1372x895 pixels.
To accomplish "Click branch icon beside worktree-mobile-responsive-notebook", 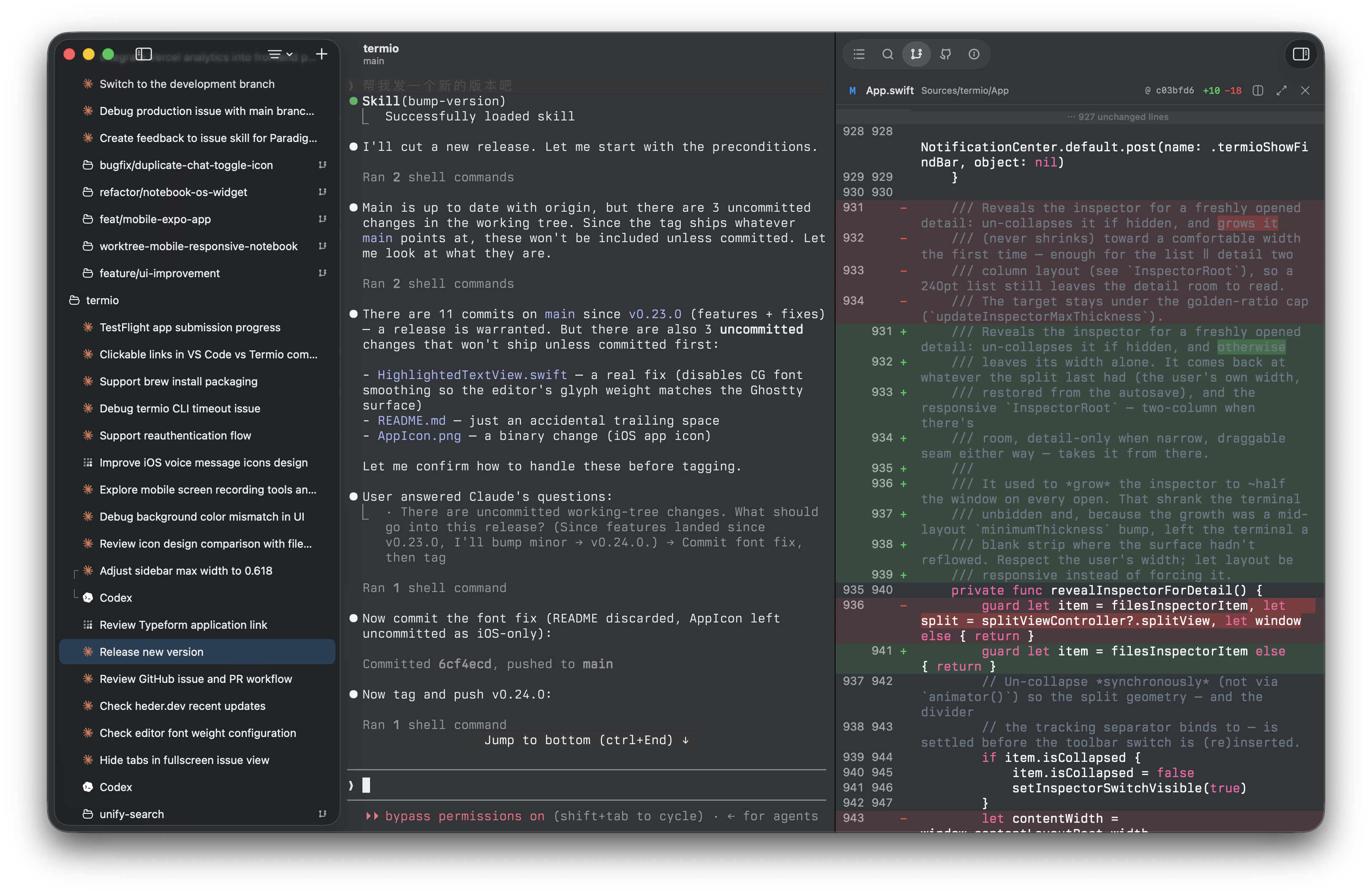I will point(322,246).
